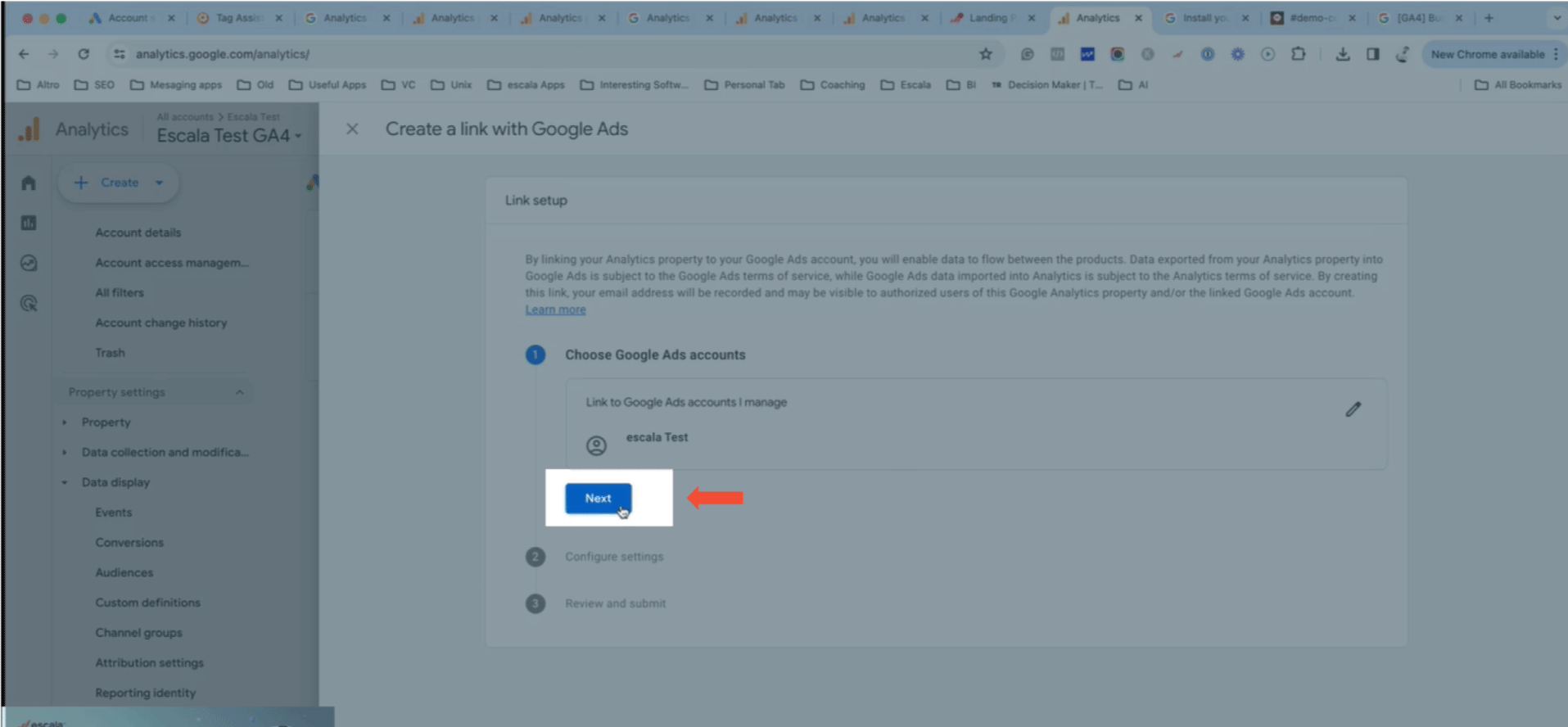Switch to the [GA4] Bu... tab

point(1421,17)
